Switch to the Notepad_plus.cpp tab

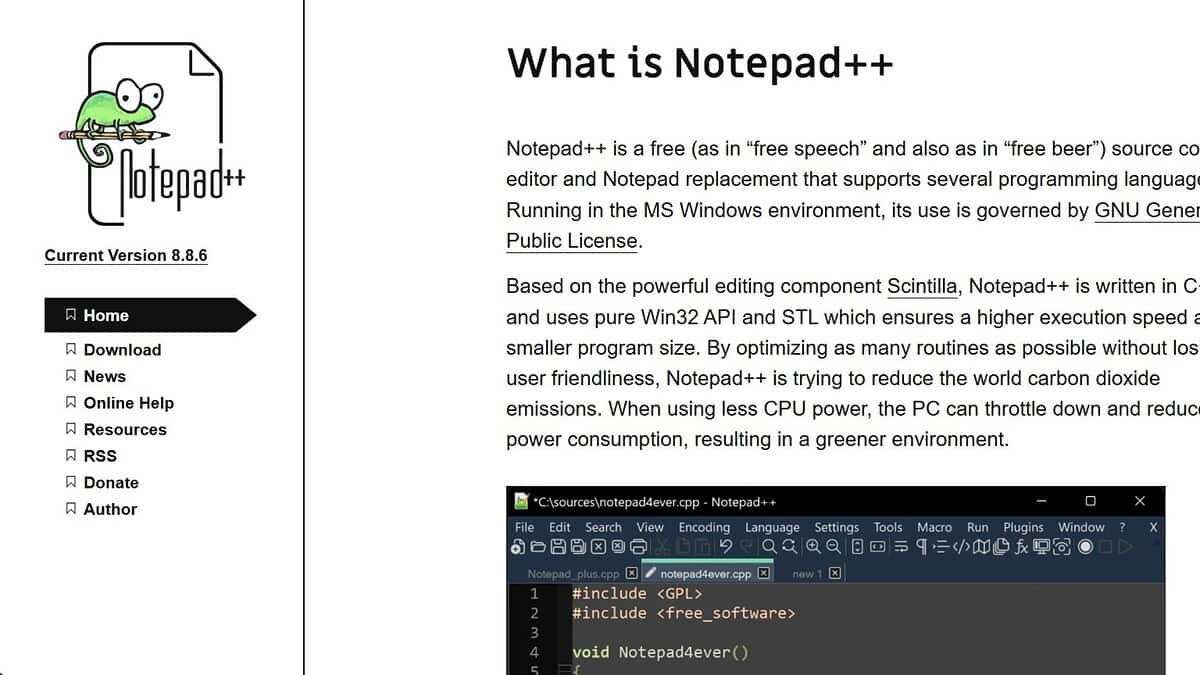point(574,574)
